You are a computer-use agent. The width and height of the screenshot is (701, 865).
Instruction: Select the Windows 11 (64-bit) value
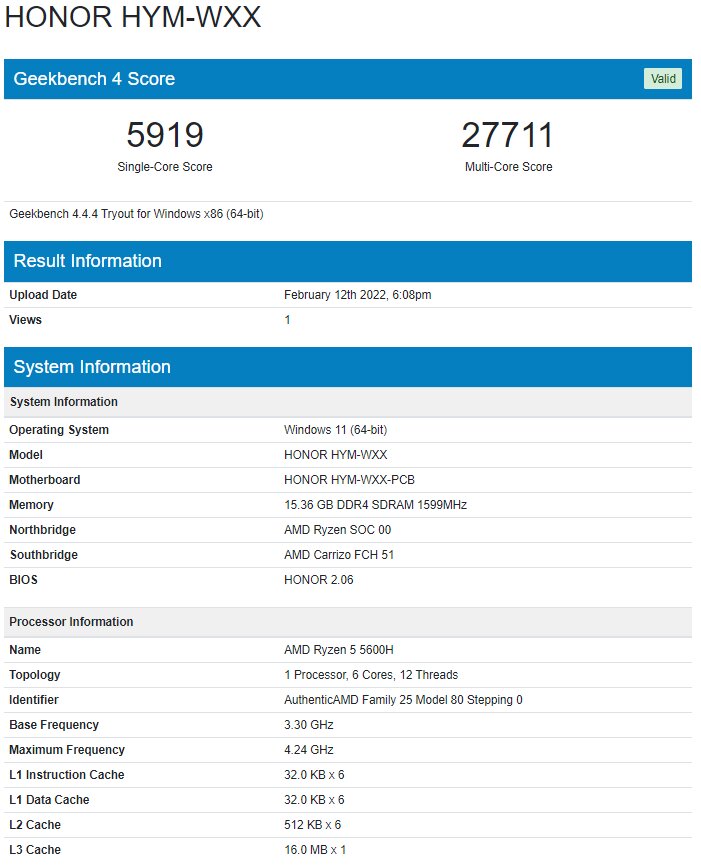point(335,430)
